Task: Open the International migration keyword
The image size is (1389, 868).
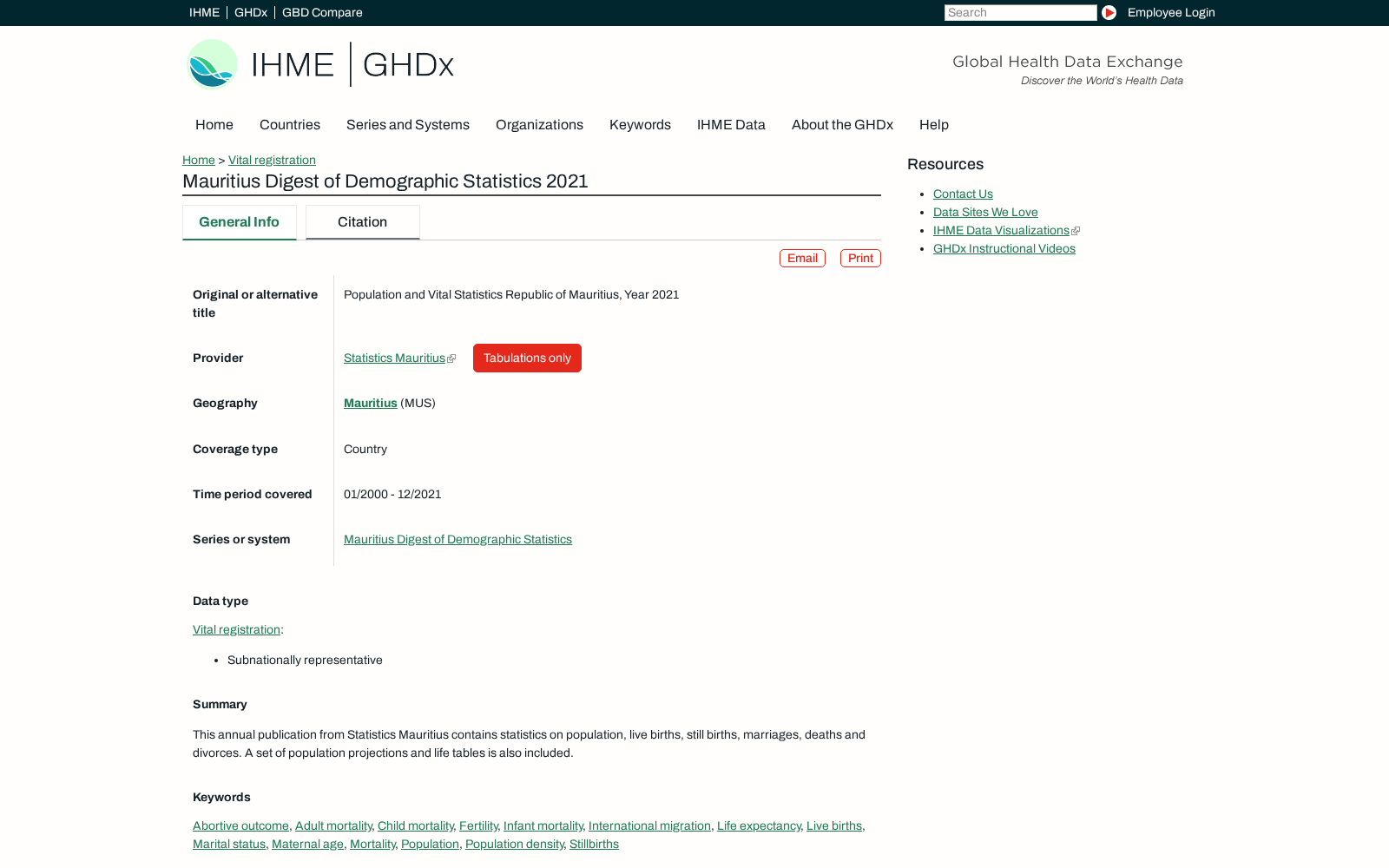Action: pyautogui.click(x=649, y=826)
